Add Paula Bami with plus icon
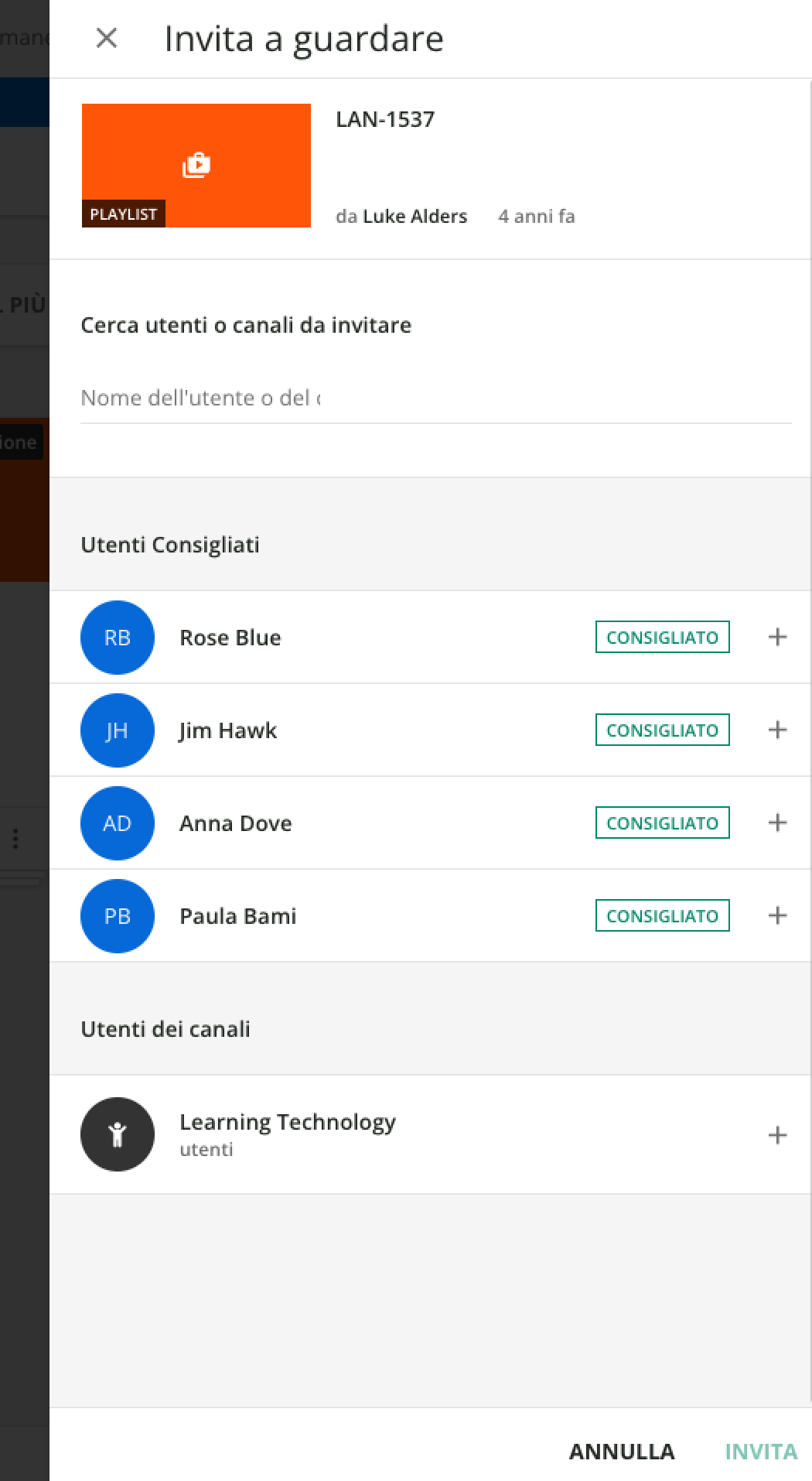This screenshot has height=1481, width=812. click(x=777, y=915)
